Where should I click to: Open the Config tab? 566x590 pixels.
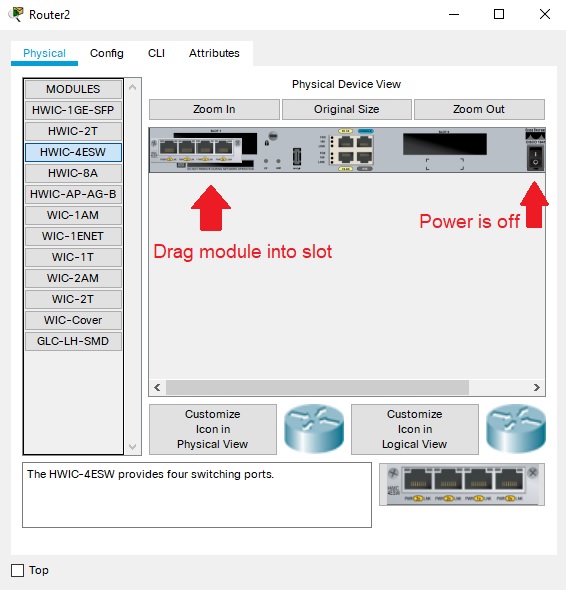tap(107, 53)
